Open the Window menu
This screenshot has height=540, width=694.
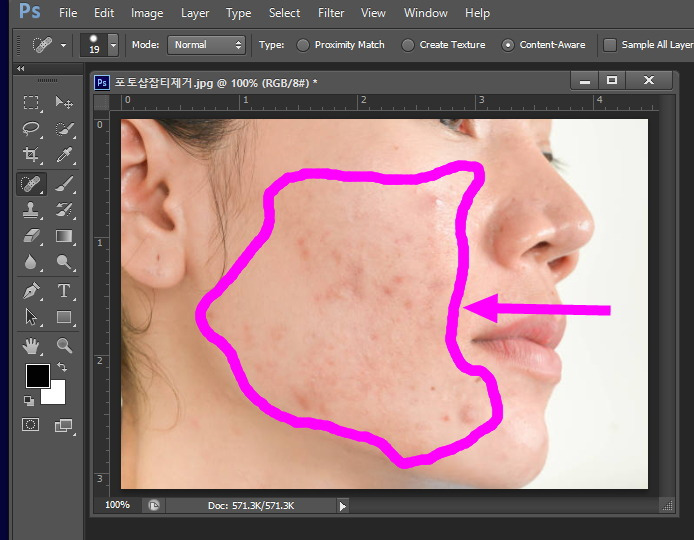(x=425, y=13)
